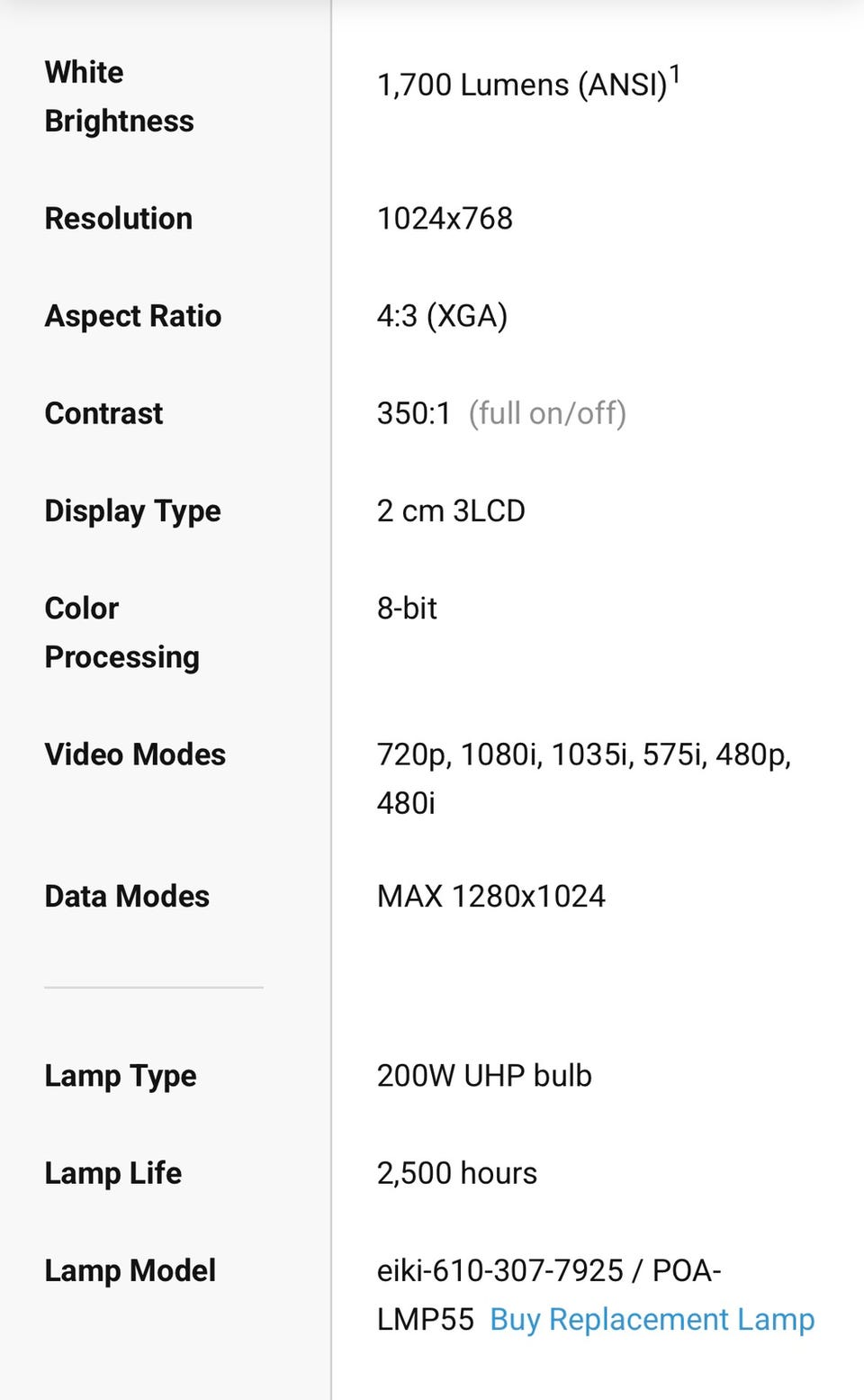This screenshot has height=1400, width=864.
Task: Click the Lamp Model label
Action: coord(130,1270)
